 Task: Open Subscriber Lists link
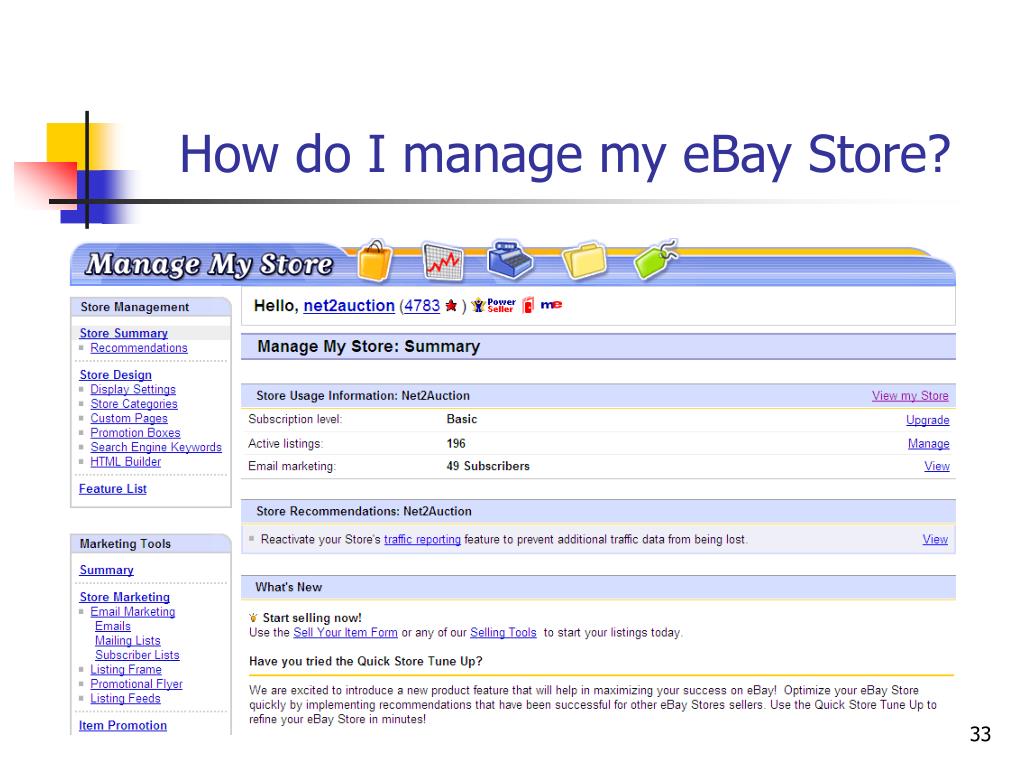137,655
